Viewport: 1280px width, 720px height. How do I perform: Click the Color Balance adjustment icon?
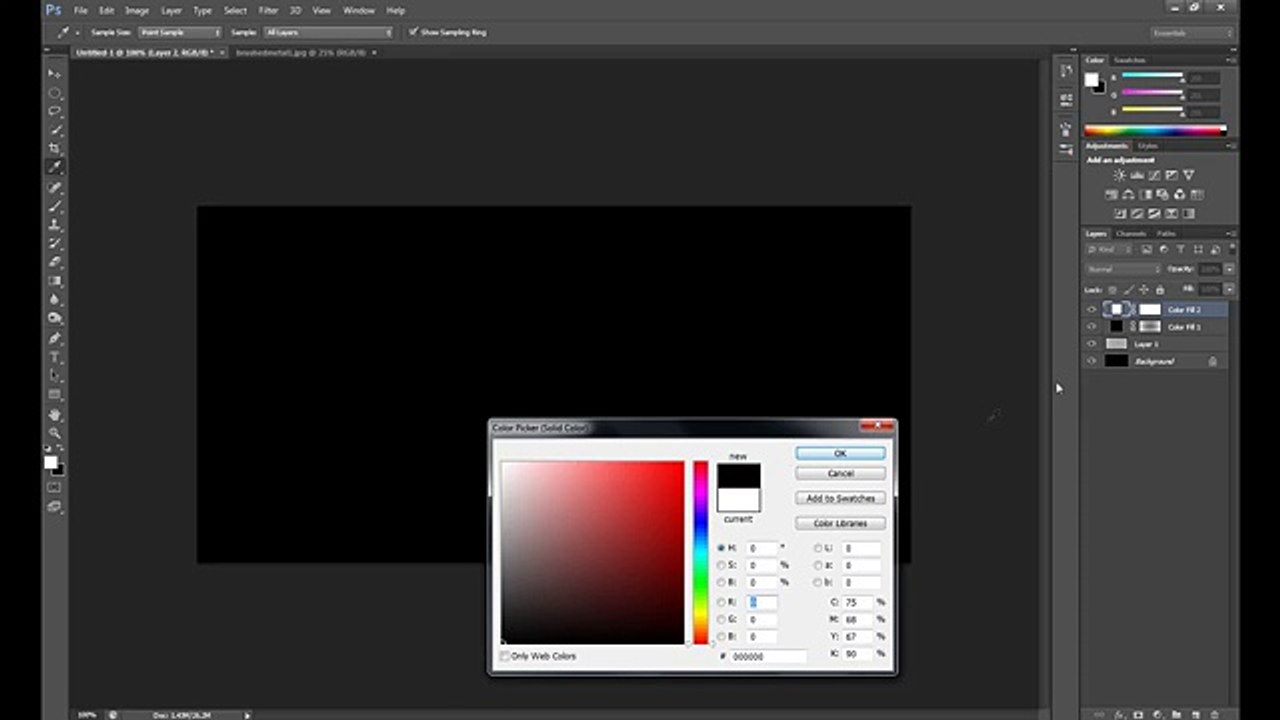pyautogui.click(x=1128, y=195)
